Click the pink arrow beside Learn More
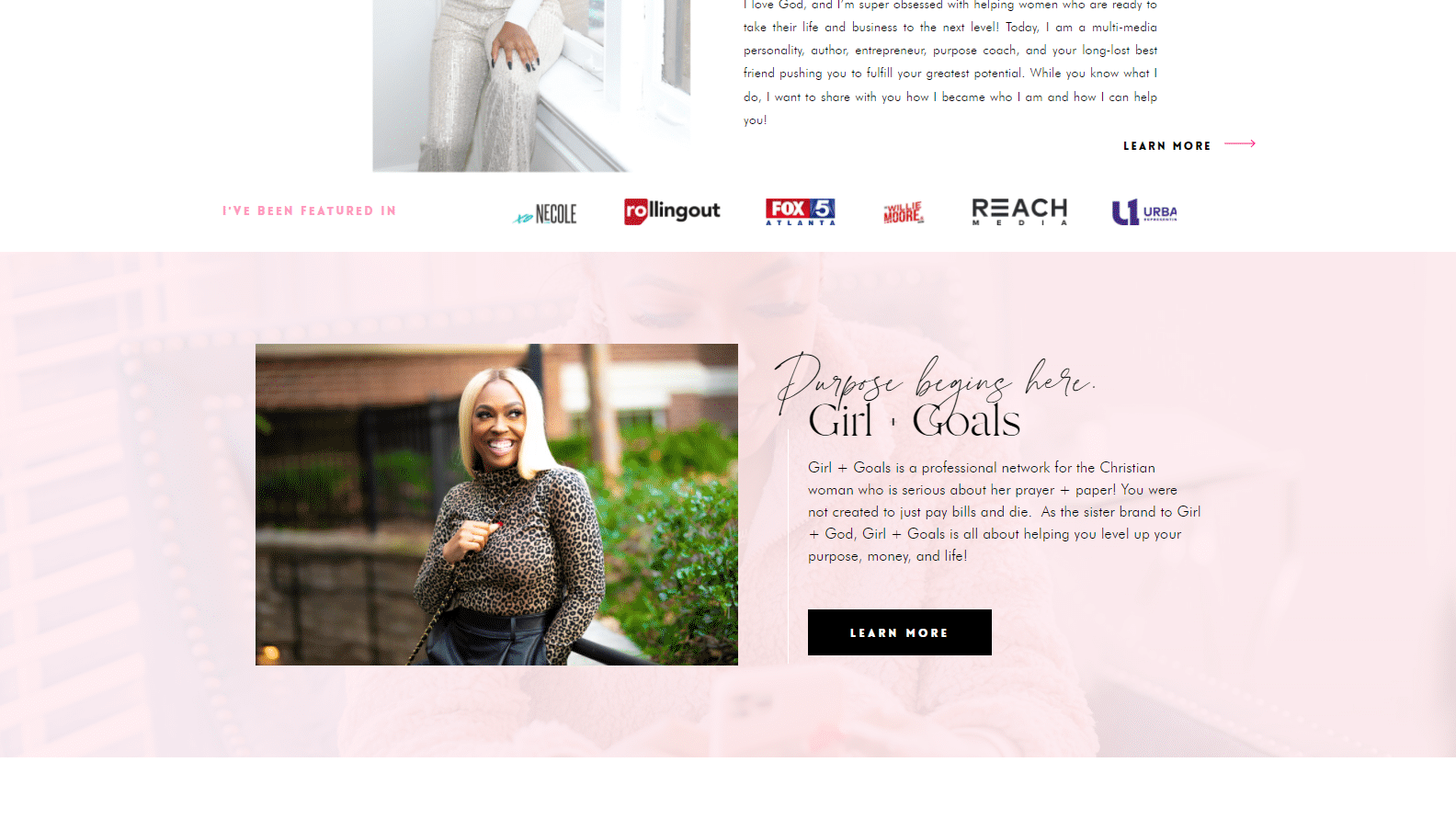Screen dimensions: 1456x819 tap(1240, 143)
